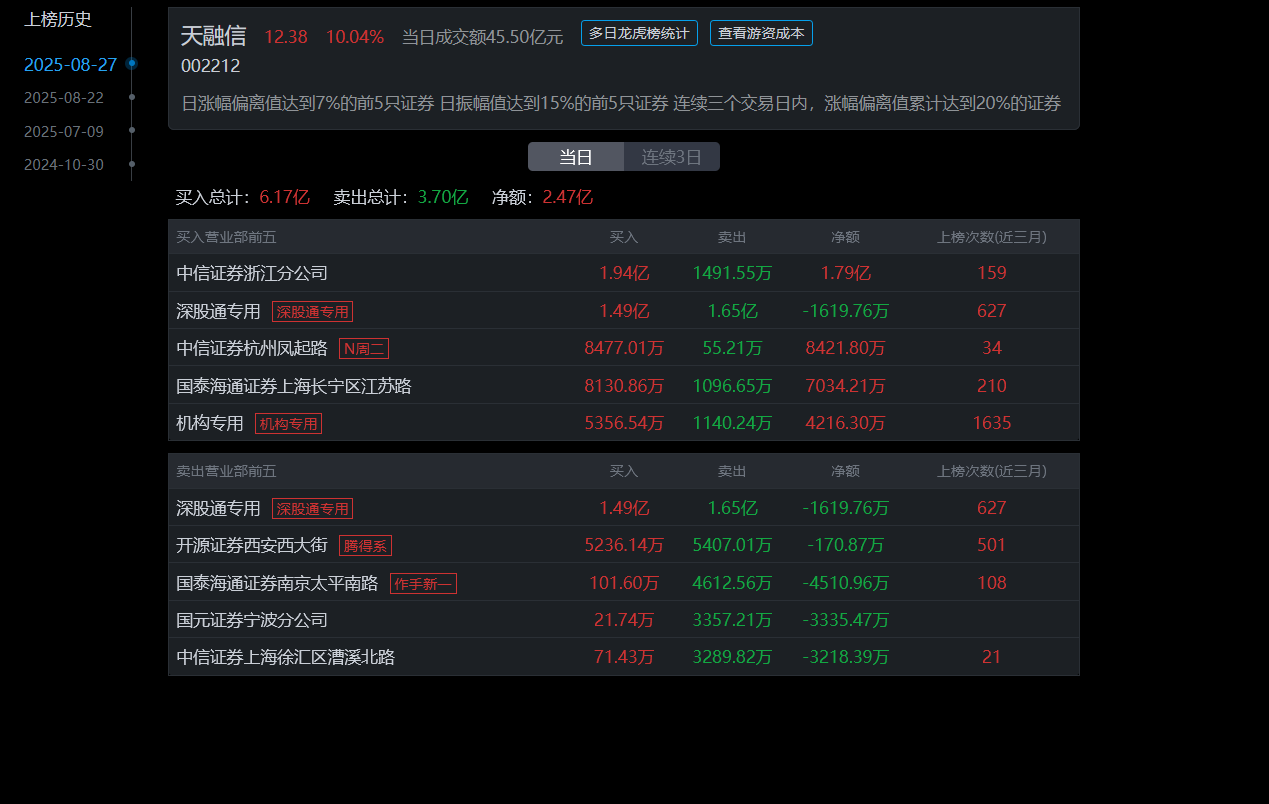
Task: Click the price 12.38
Action: (286, 37)
